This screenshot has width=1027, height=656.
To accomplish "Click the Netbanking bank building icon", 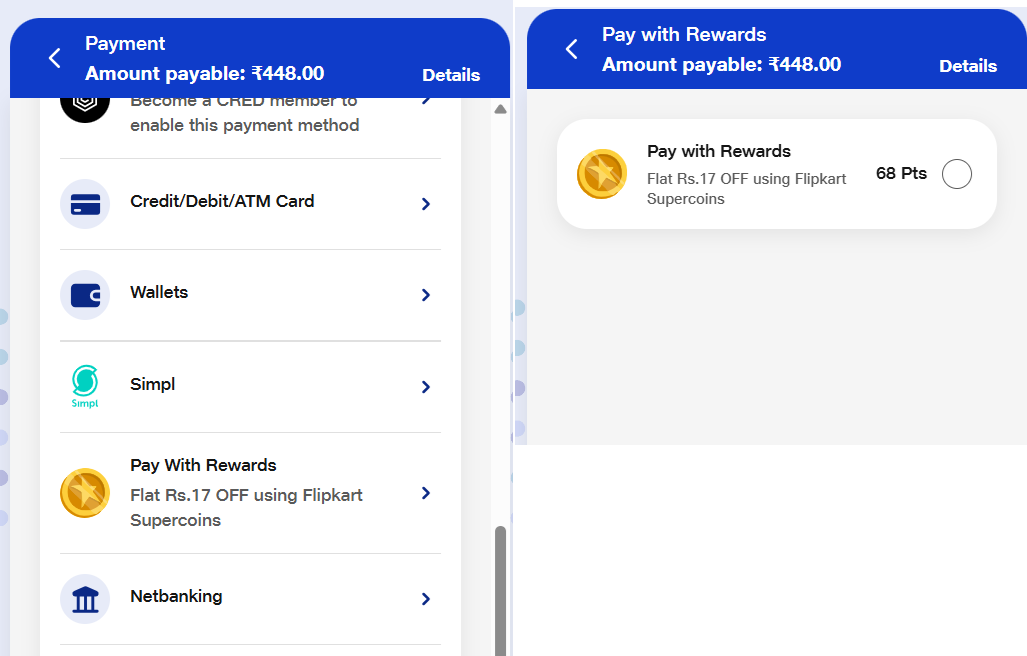I will coord(85,599).
